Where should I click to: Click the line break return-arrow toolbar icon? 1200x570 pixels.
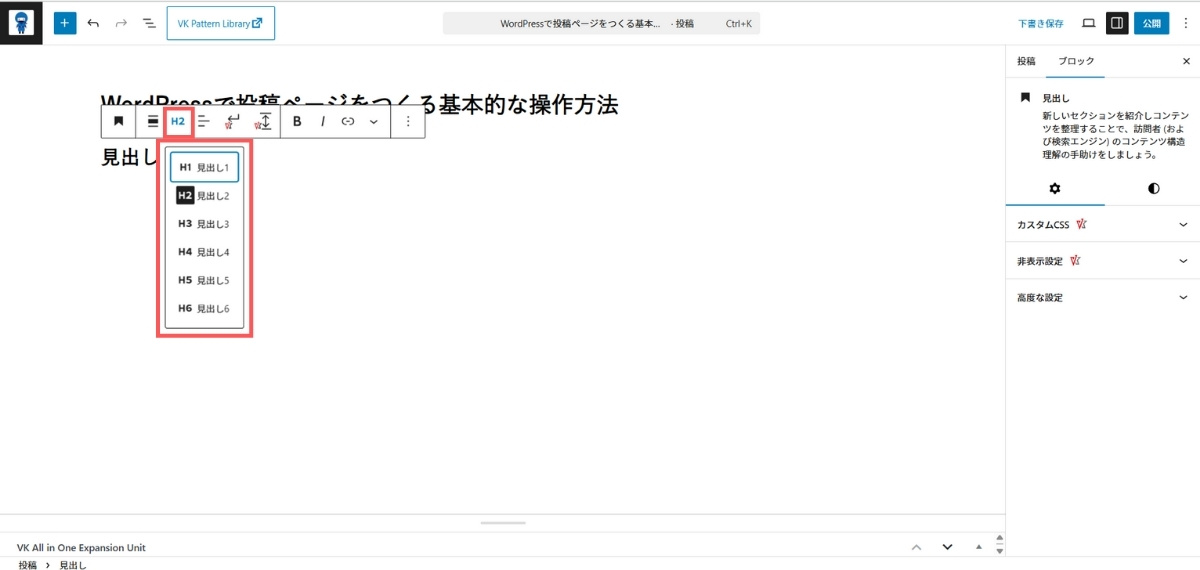click(x=232, y=121)
